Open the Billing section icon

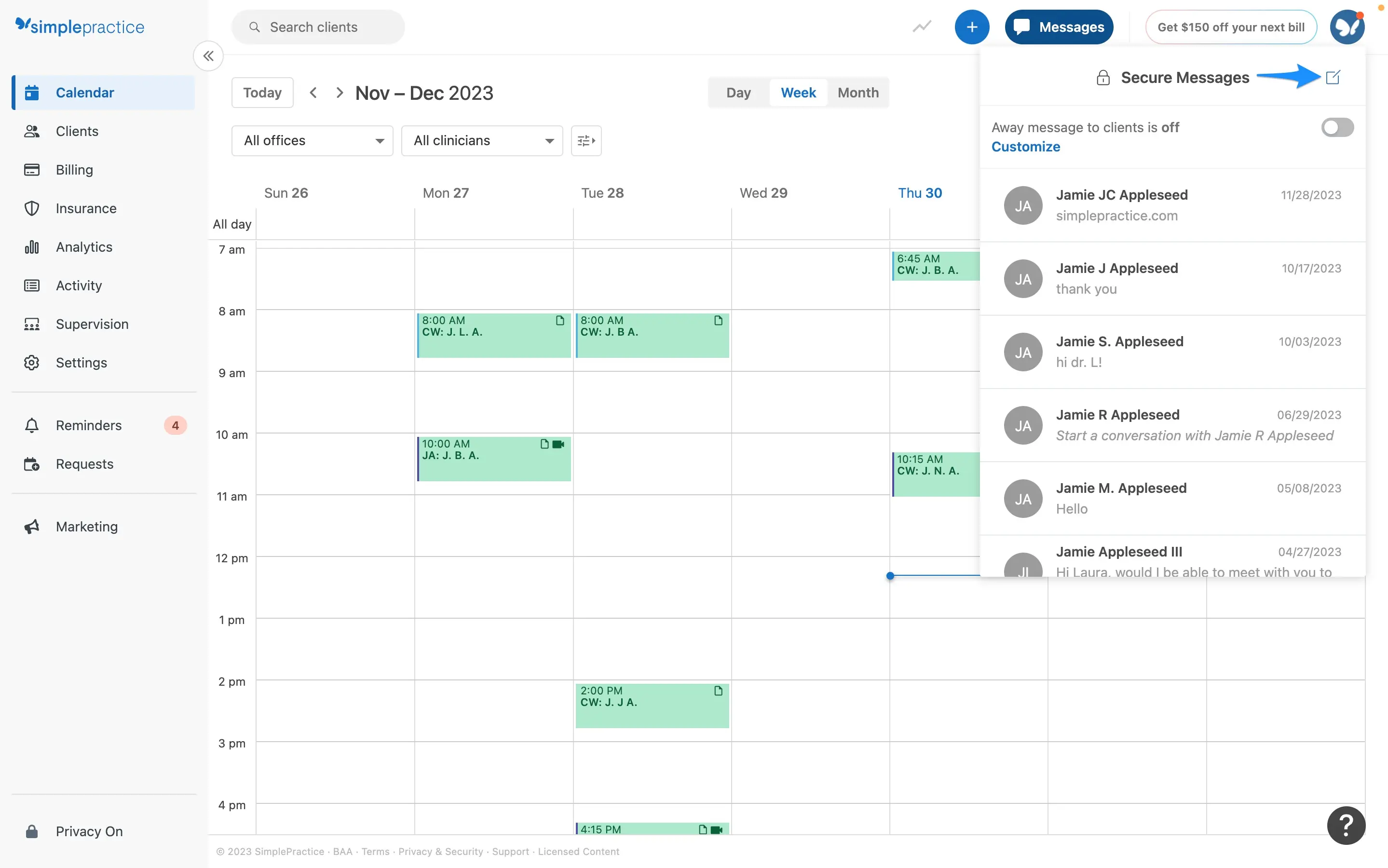tap(31, 169)
